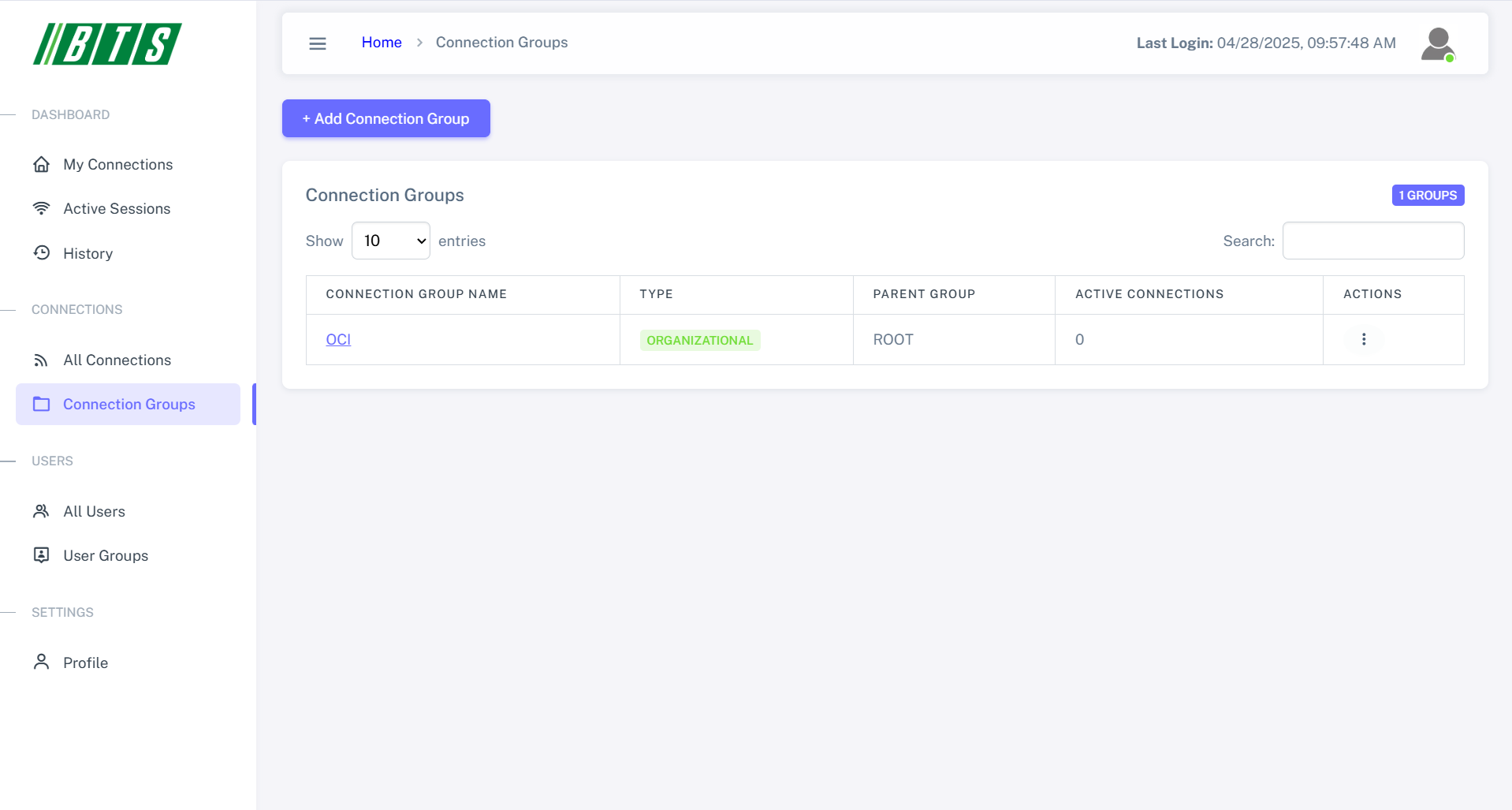Click the BTS logo
The width and height of the screenshot is (1512, 810).
click(107, 44)
